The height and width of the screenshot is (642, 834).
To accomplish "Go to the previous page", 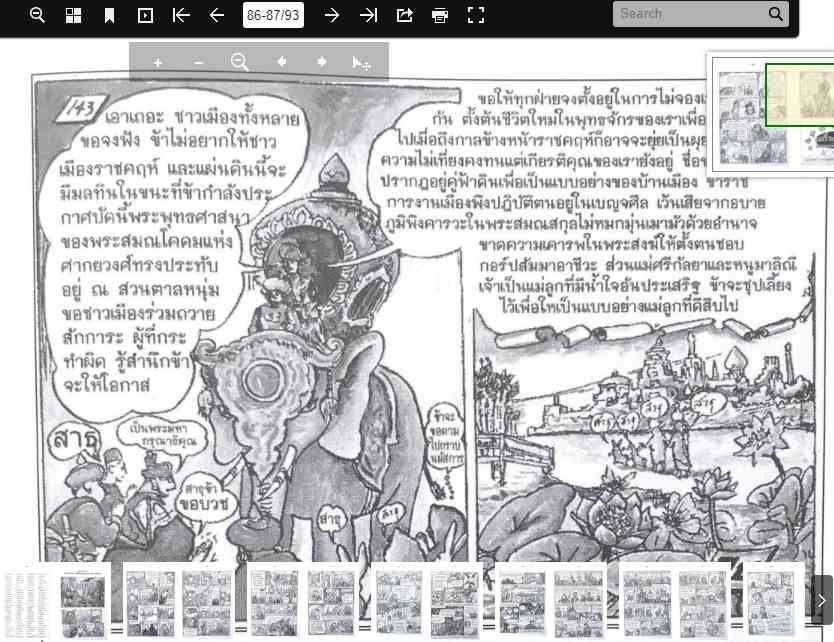I will click(217, 15).
